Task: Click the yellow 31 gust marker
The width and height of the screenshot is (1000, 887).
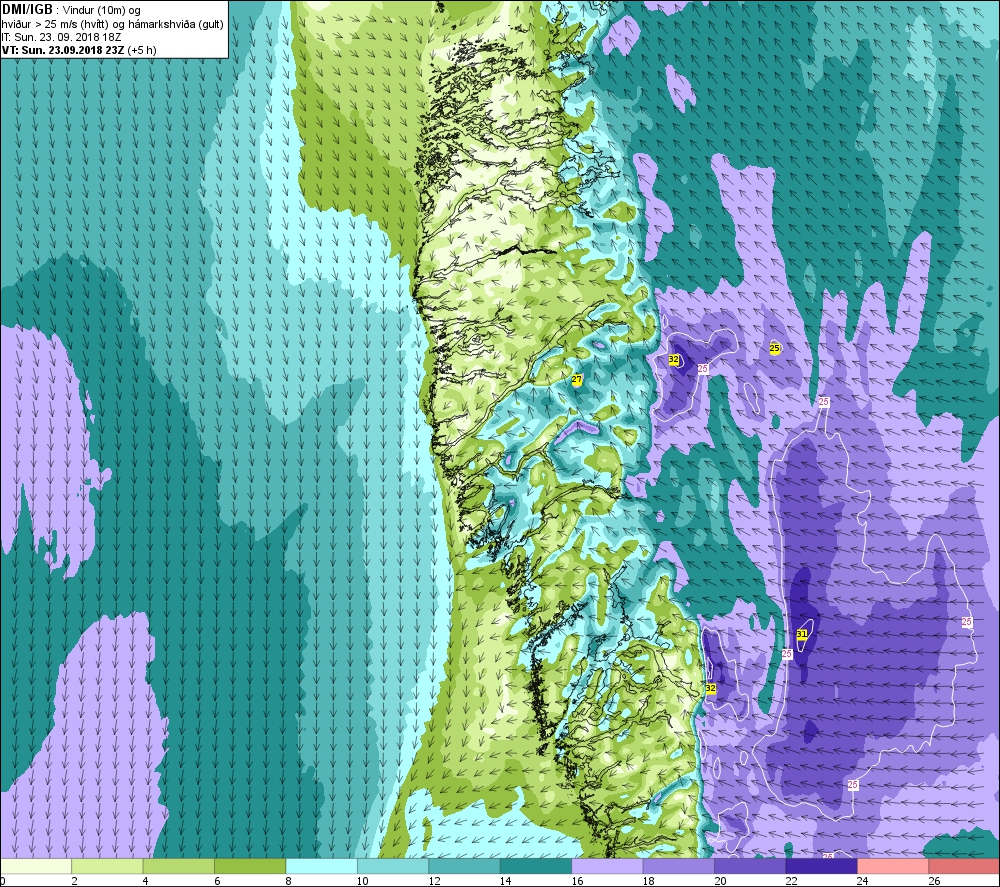Action: [x=802, y=634]
